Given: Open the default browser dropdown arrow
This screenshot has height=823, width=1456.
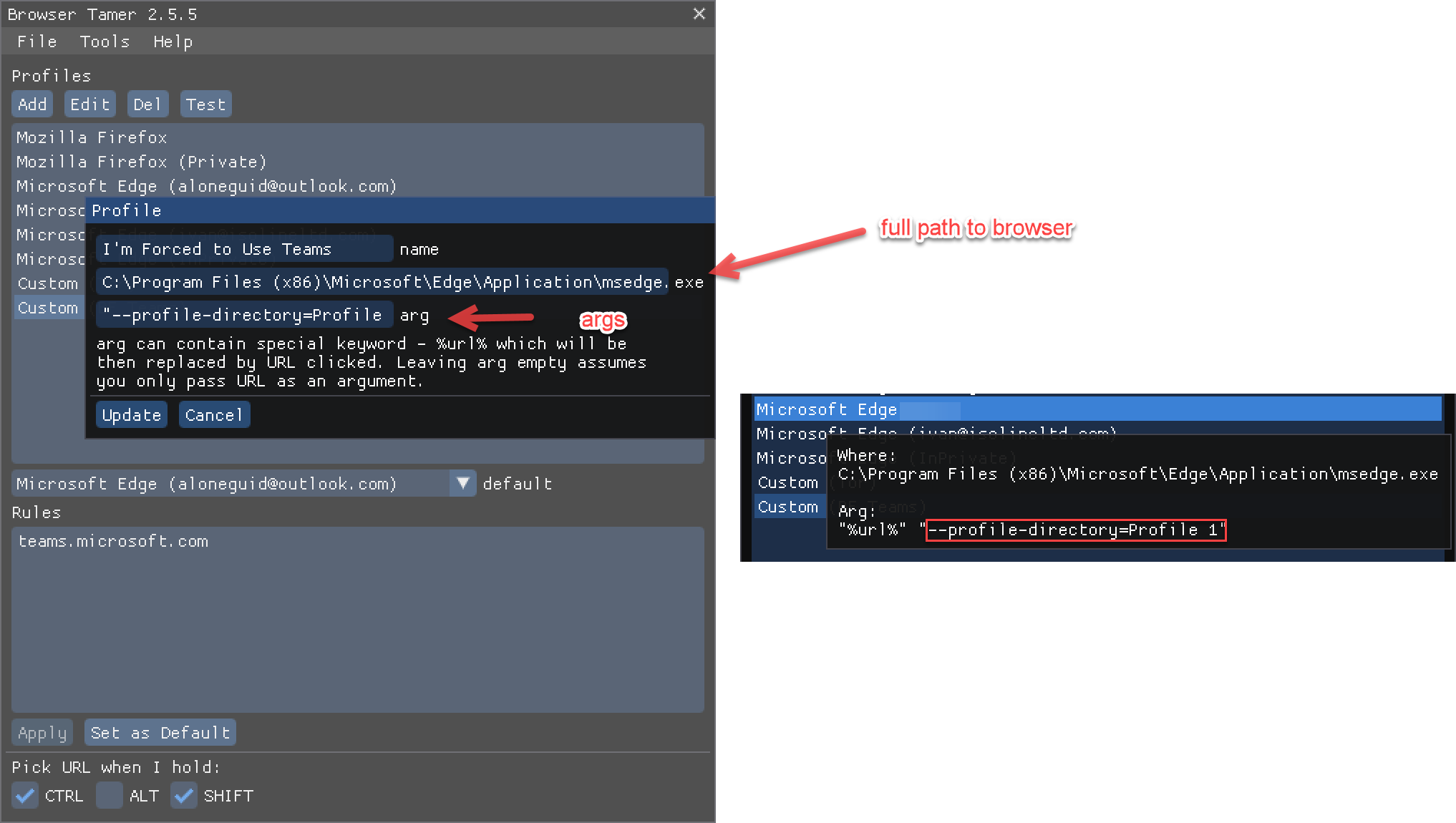Looking at the screenshot, I should coord(463,483).
